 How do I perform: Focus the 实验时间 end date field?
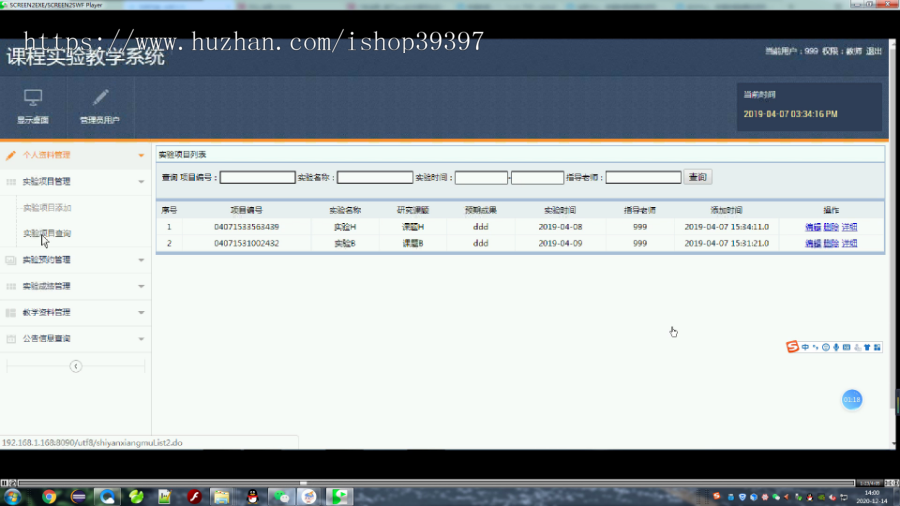[x=537, y=177]
